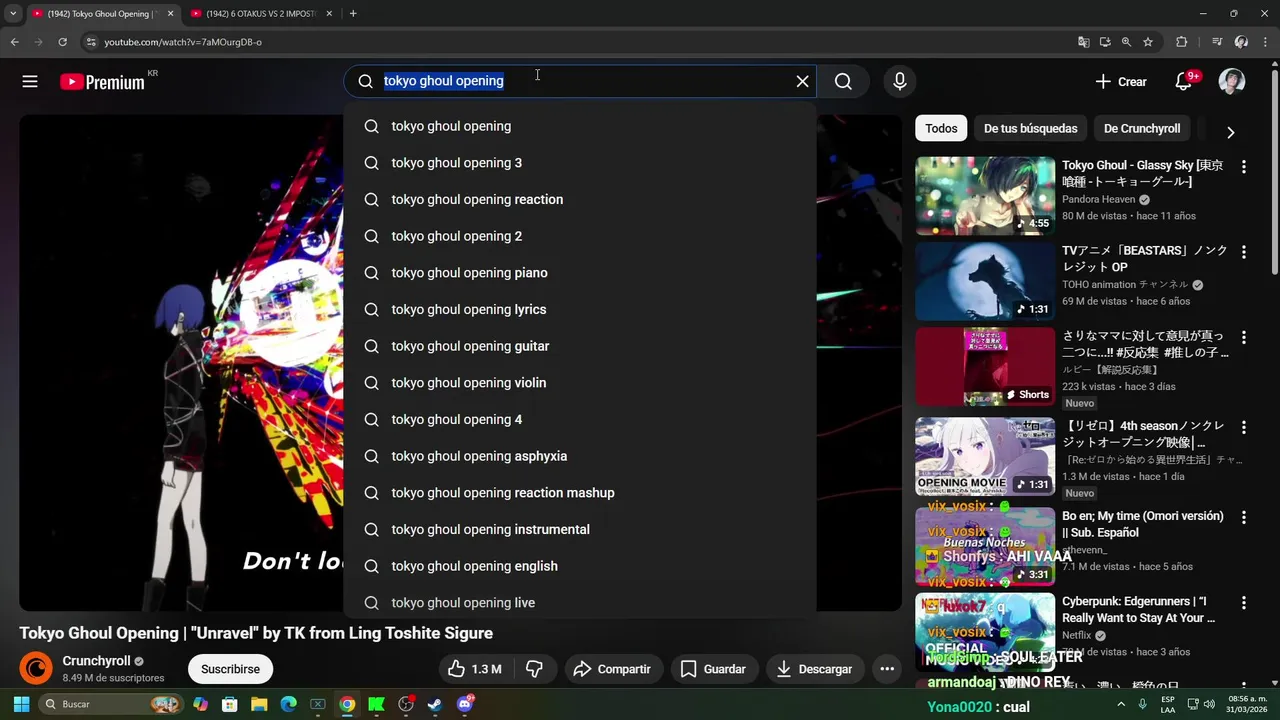Screen dimensions: 1280x720
Task: Open the Crunchyroll channel avatar
Action: click(x=36, y=669)
